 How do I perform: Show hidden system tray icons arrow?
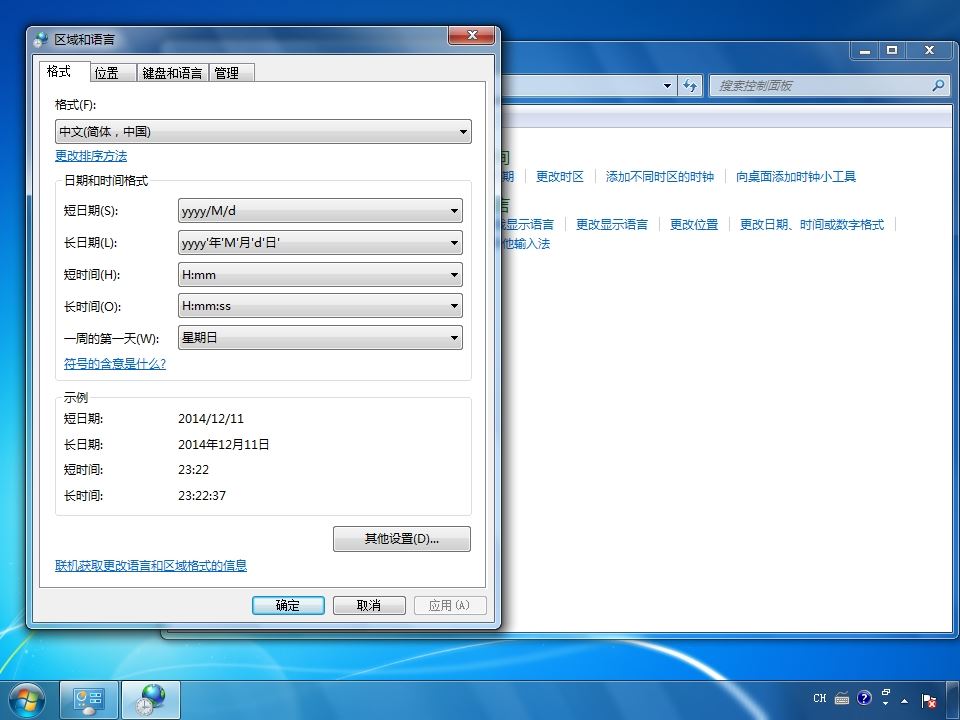point(904,701)
